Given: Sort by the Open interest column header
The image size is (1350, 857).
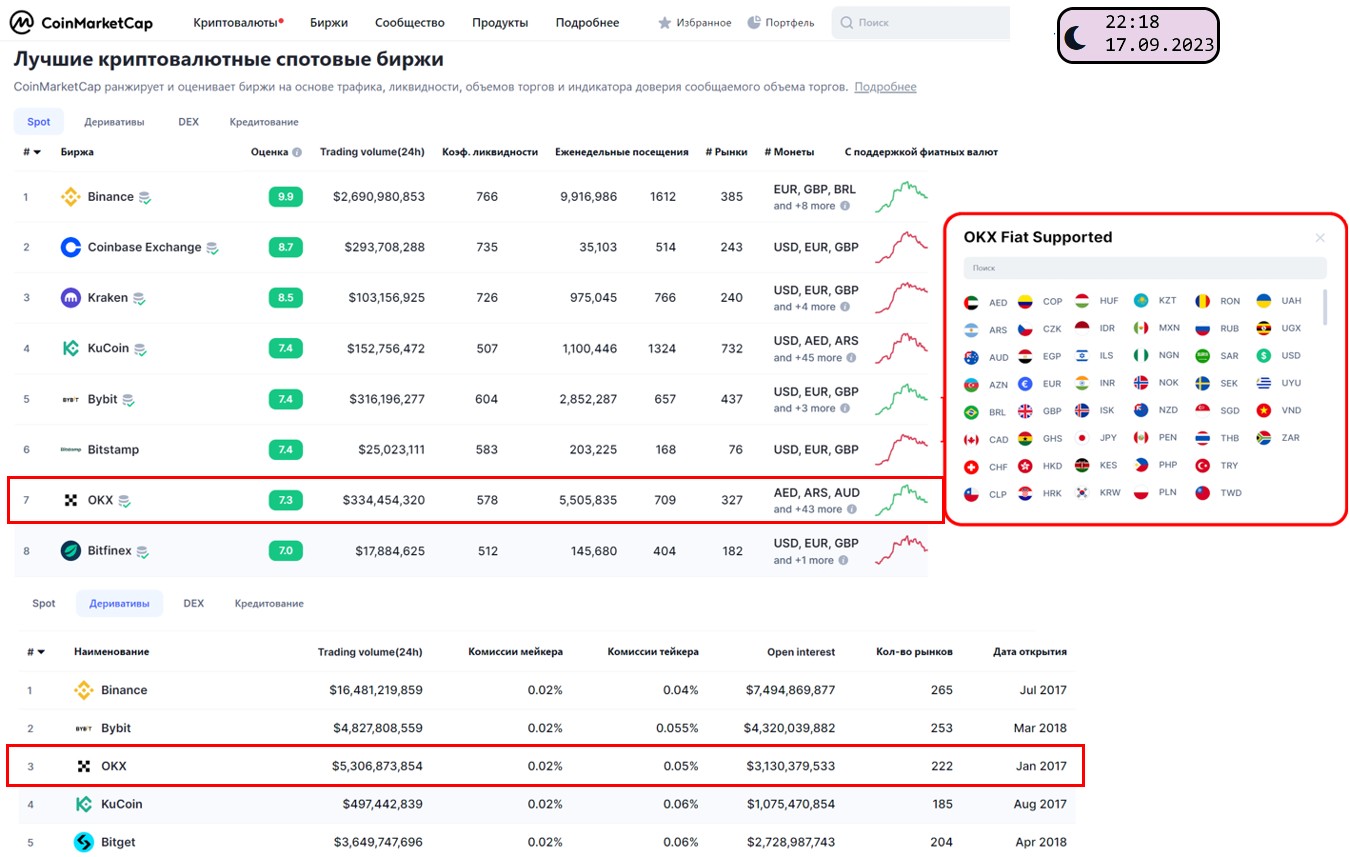Looking at the screenshot, I should 801,652.
